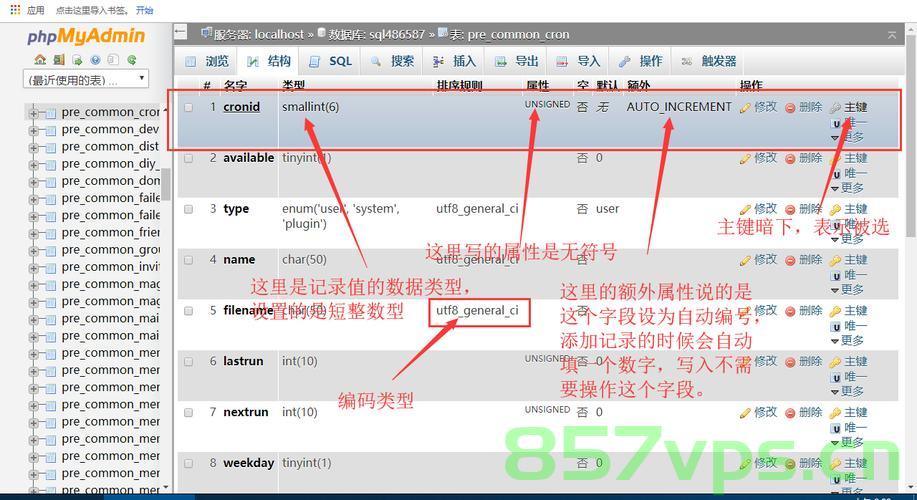Click primary key icon for available row
917x500 pixels.
pyautogui.click(x=835, y=158)
